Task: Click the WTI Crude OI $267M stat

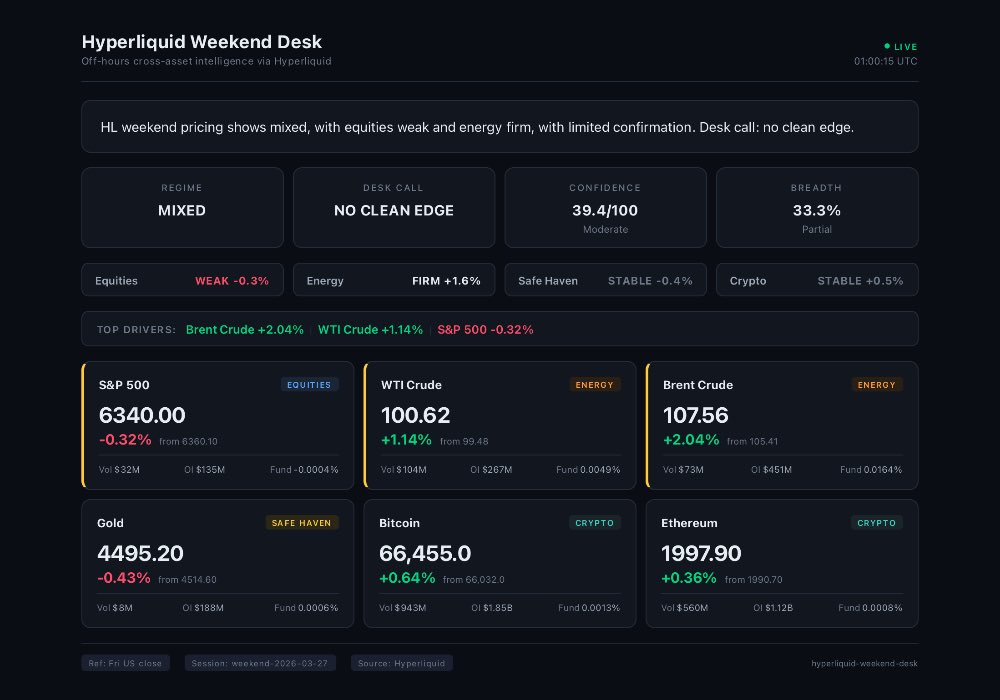Action: click(x=491, y=470)
